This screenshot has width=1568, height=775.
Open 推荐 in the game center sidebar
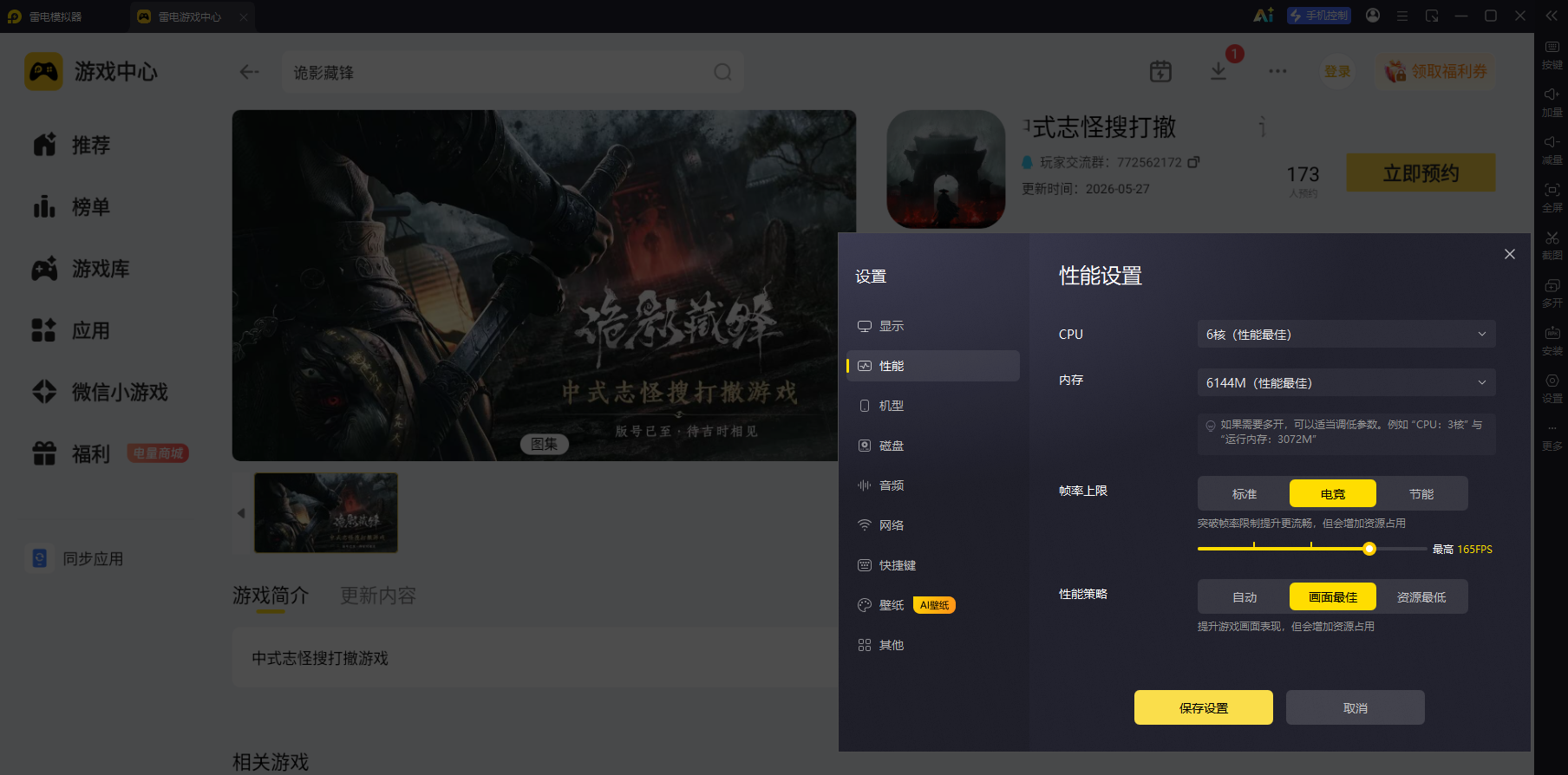[x=71, y=145]
